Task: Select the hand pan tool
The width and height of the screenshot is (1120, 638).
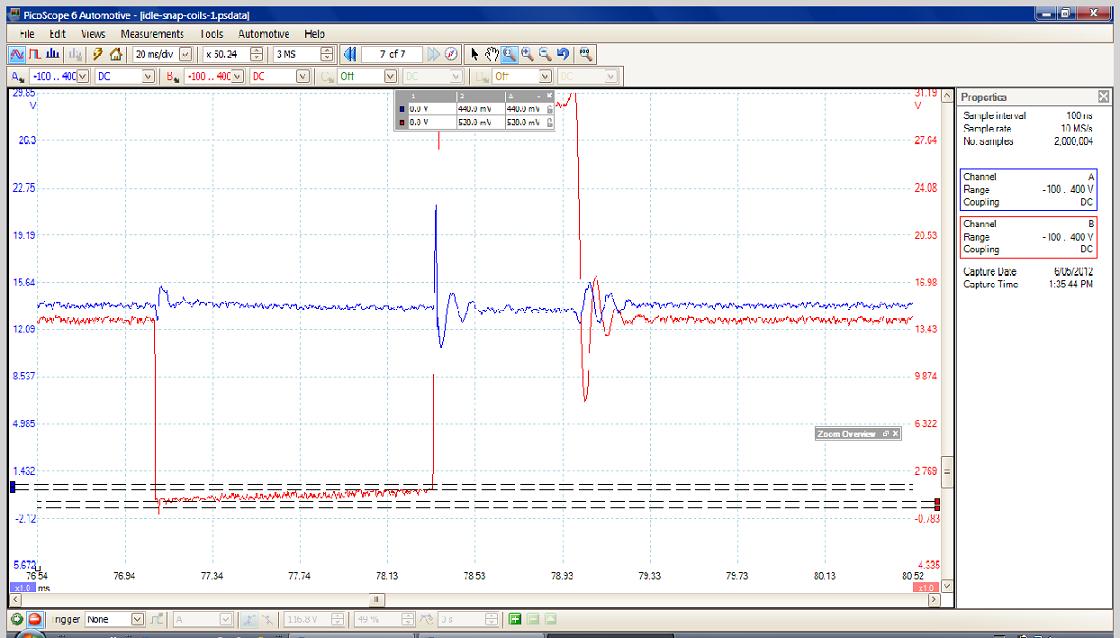Action: coord(491,54)
